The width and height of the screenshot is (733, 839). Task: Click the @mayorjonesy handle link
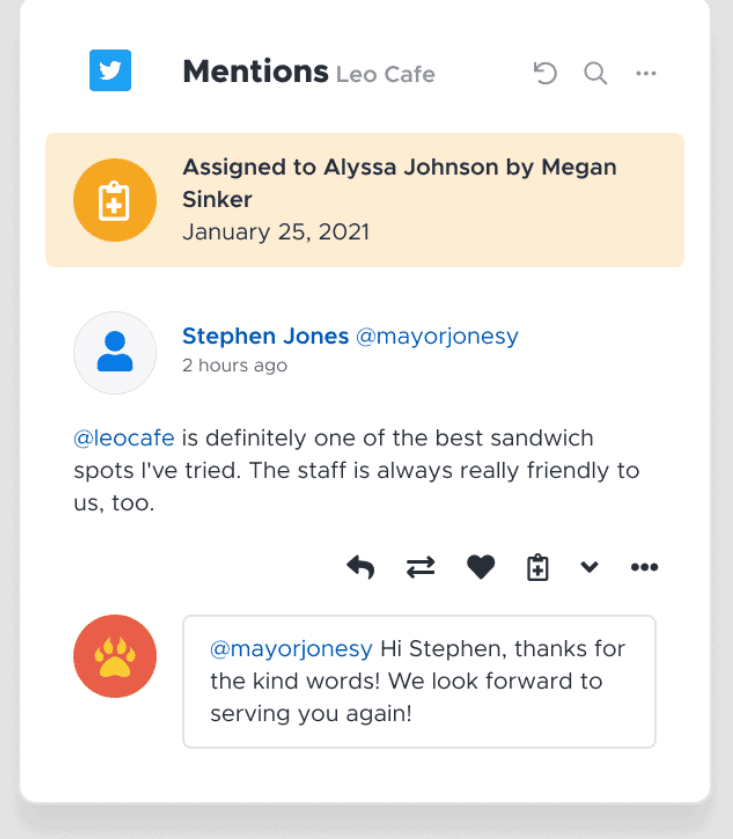click(437, 337)
